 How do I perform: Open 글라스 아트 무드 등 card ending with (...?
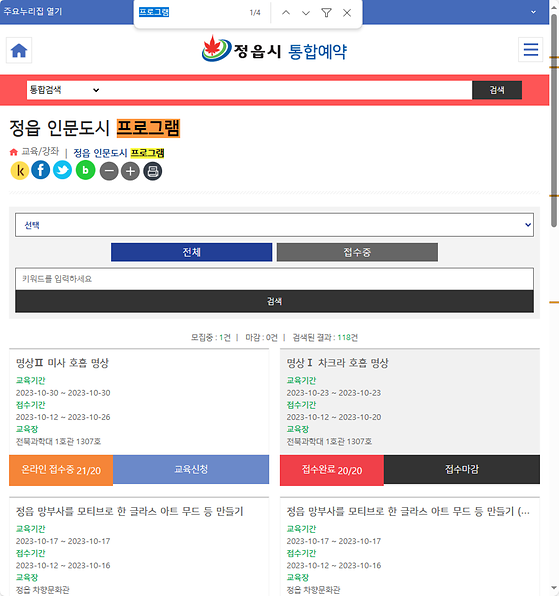click(x=408, y=511)
